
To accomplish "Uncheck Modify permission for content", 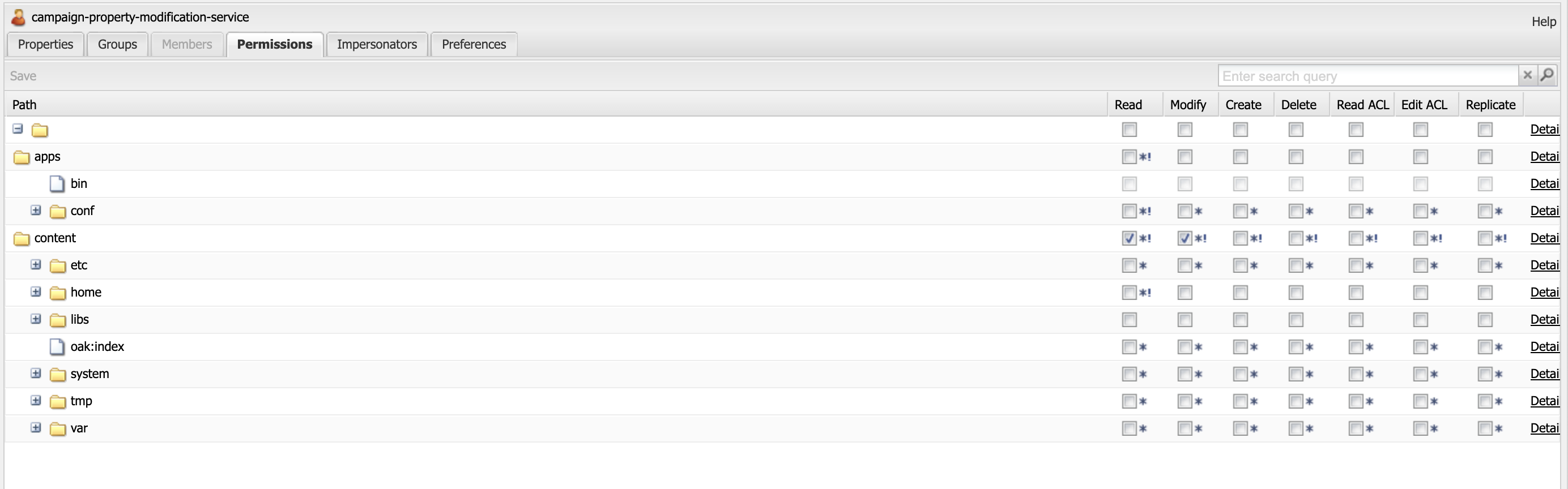I will [x=1184, y=238].
